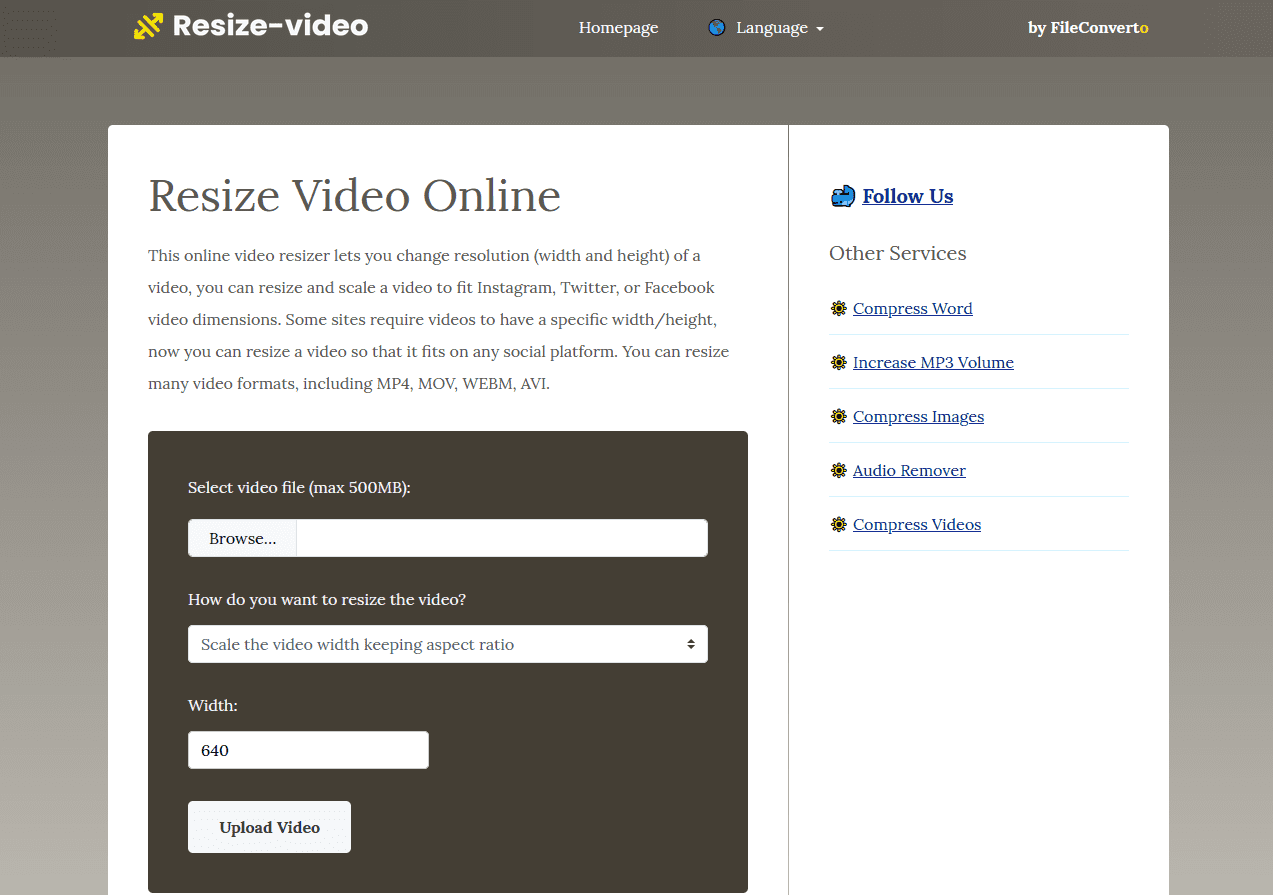Click the gear icon beside Audio Remover
Viewport: 1273px width, 895px height.
click(839, 470)
